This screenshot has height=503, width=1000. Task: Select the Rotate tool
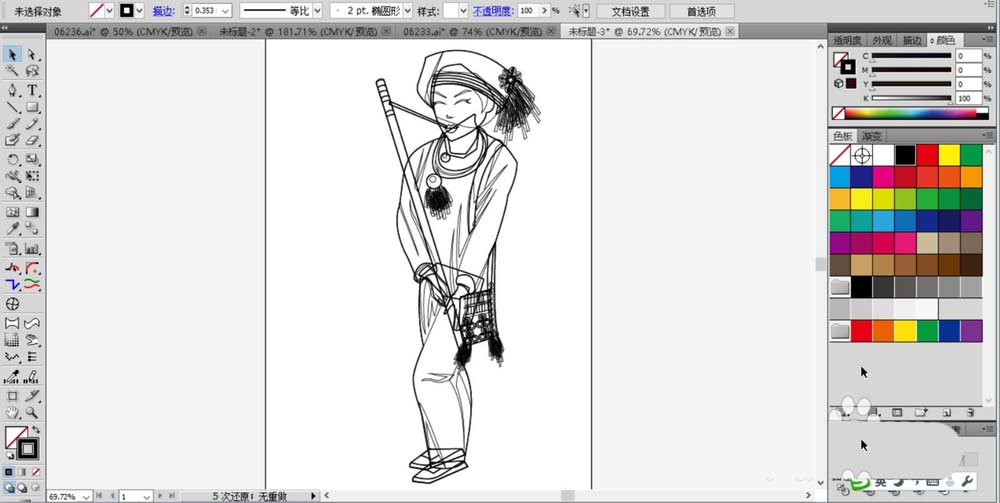coord(12,159)
